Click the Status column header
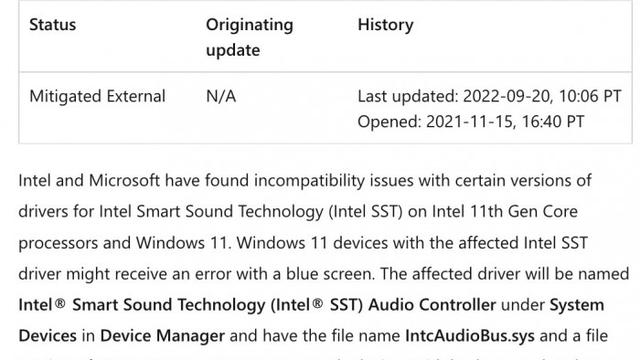 (53, 24)
